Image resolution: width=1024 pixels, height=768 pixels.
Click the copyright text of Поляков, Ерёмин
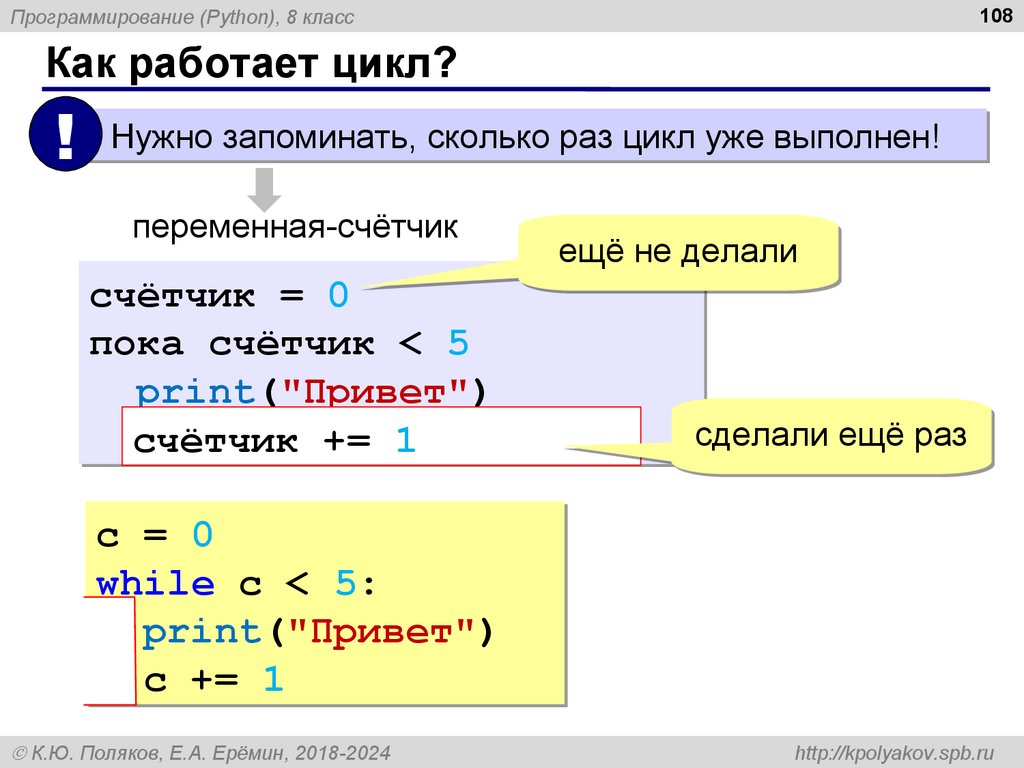pos(202,753)
